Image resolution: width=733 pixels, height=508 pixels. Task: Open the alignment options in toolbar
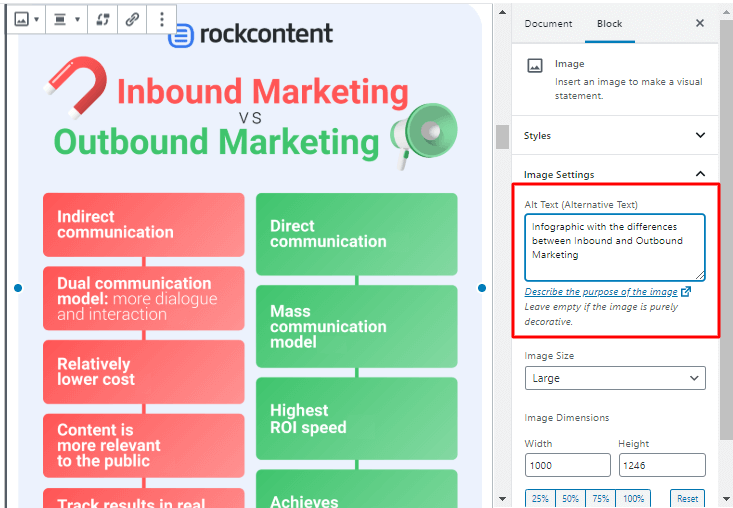67,19
